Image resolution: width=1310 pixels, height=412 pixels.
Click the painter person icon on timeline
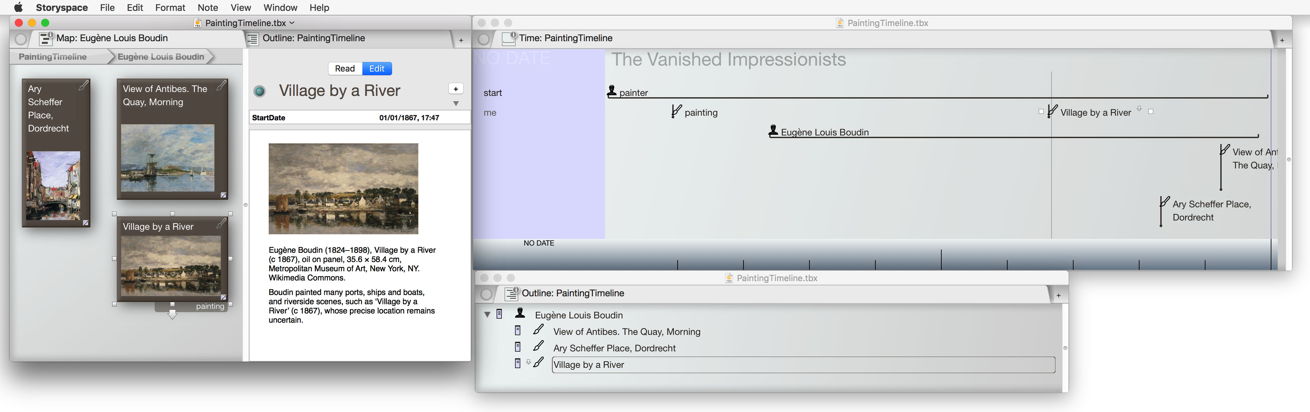pyautogui.click(x=612, y=92)
